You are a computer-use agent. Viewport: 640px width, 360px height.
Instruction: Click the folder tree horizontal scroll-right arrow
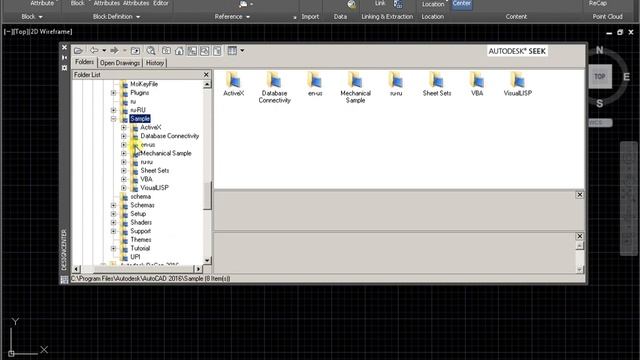pos(198,269)
